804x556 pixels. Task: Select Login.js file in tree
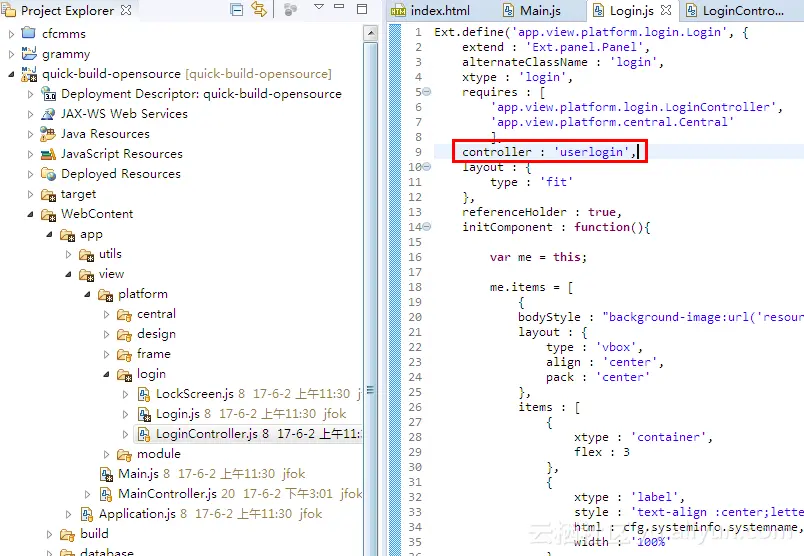point(177,414)
